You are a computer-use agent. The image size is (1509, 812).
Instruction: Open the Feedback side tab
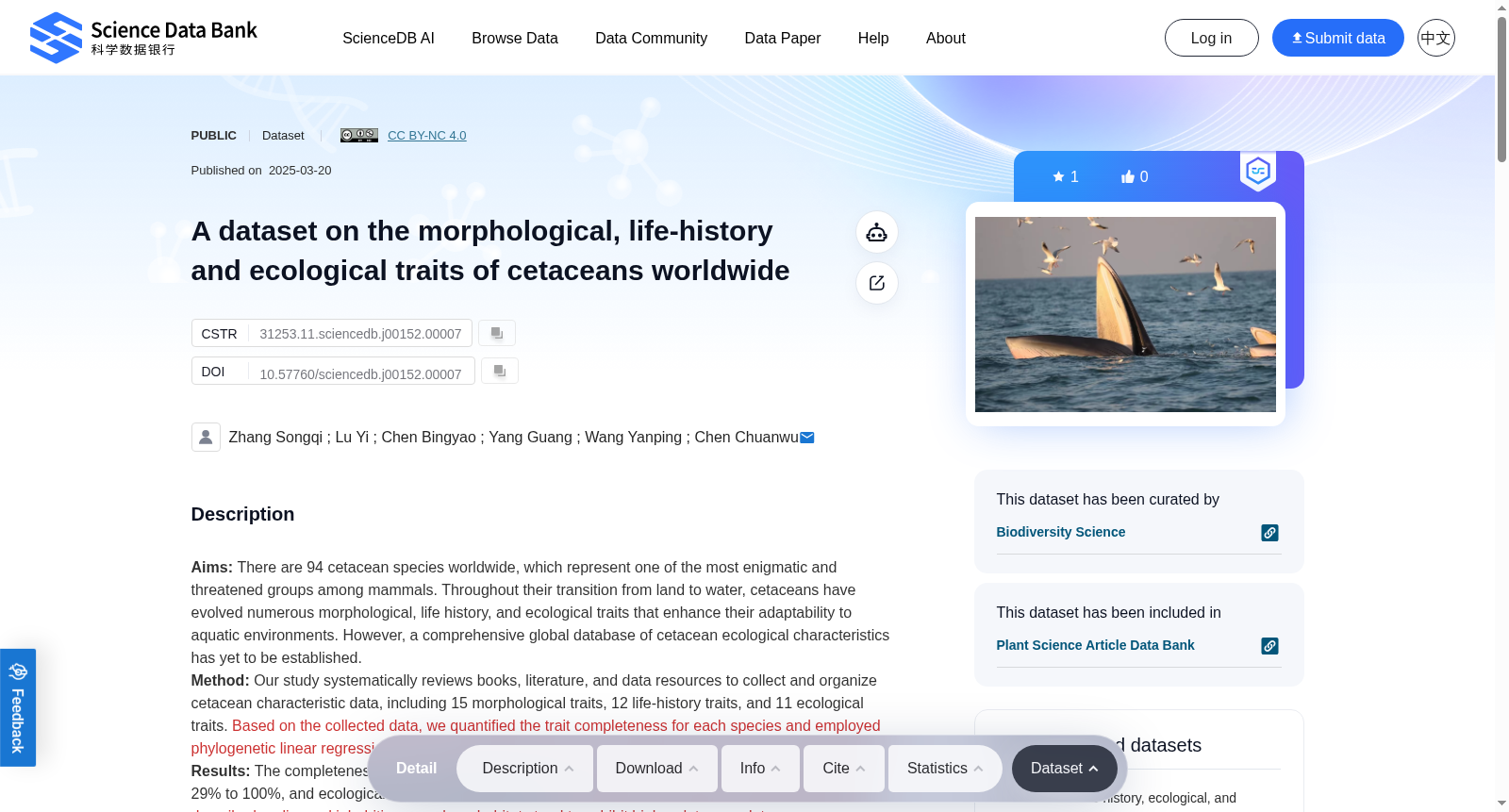(18, 707)
